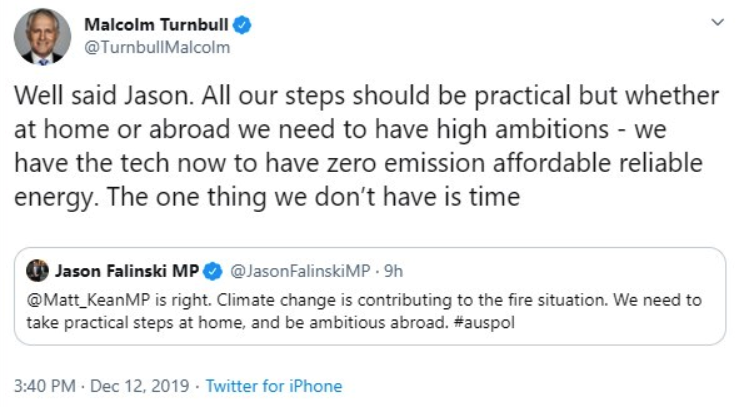Click the @JasonFalinskiMP handle
742x407 pixels.
pos(297,270)
